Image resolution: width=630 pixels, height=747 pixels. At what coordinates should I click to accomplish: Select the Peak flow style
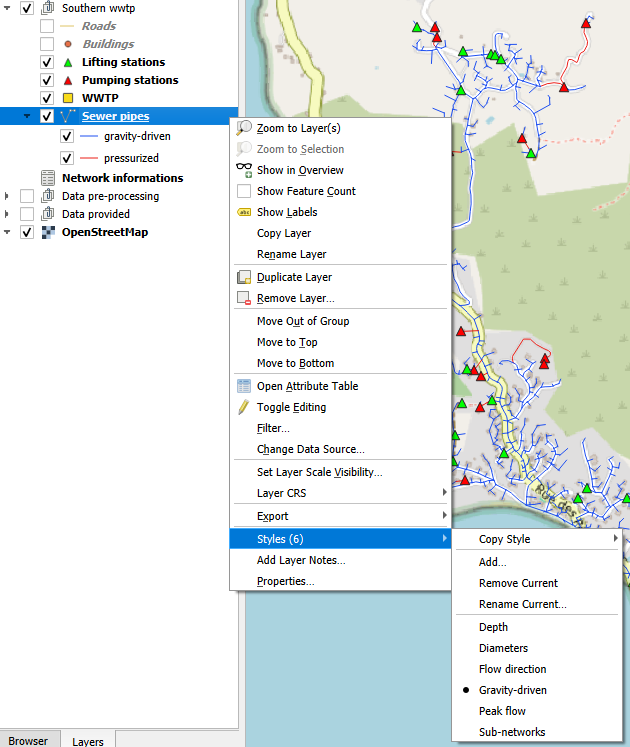click(502, 711)
